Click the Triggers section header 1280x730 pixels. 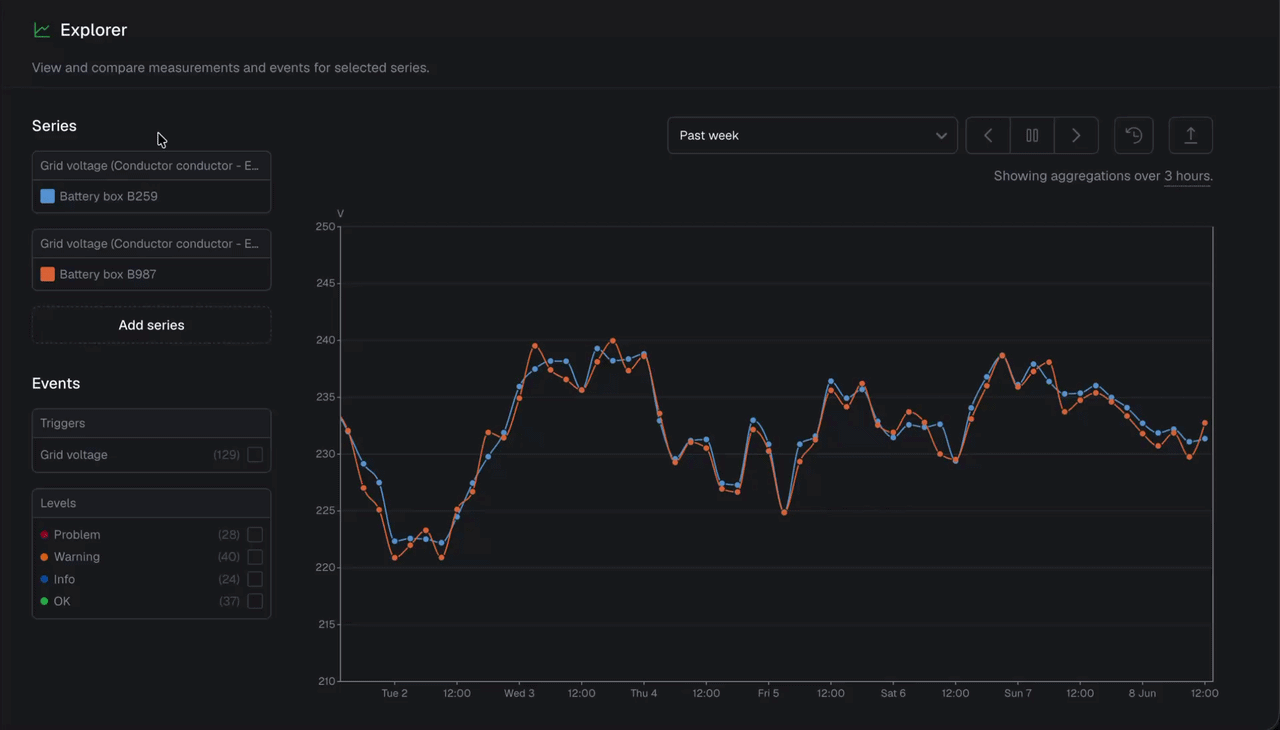[151, 423]
